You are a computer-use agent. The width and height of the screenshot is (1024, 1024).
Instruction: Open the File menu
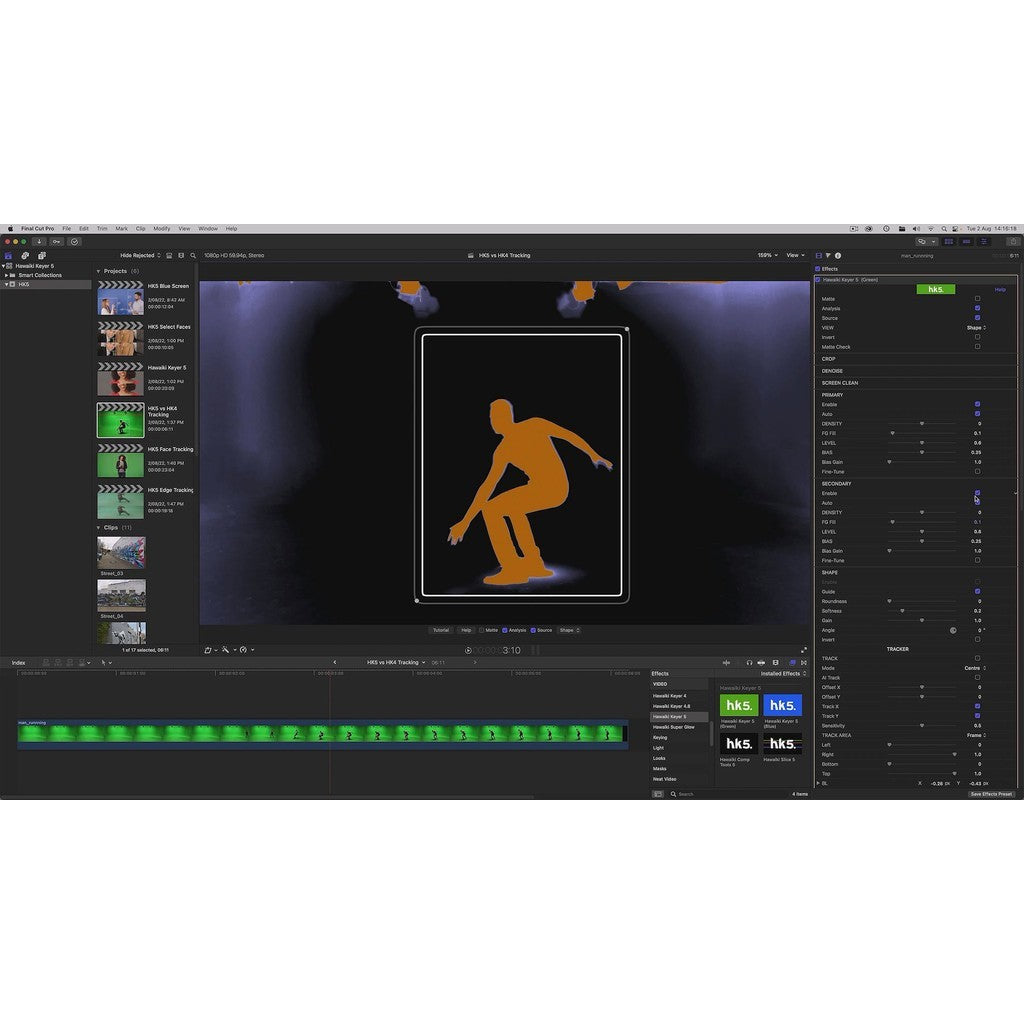(67, 229)
